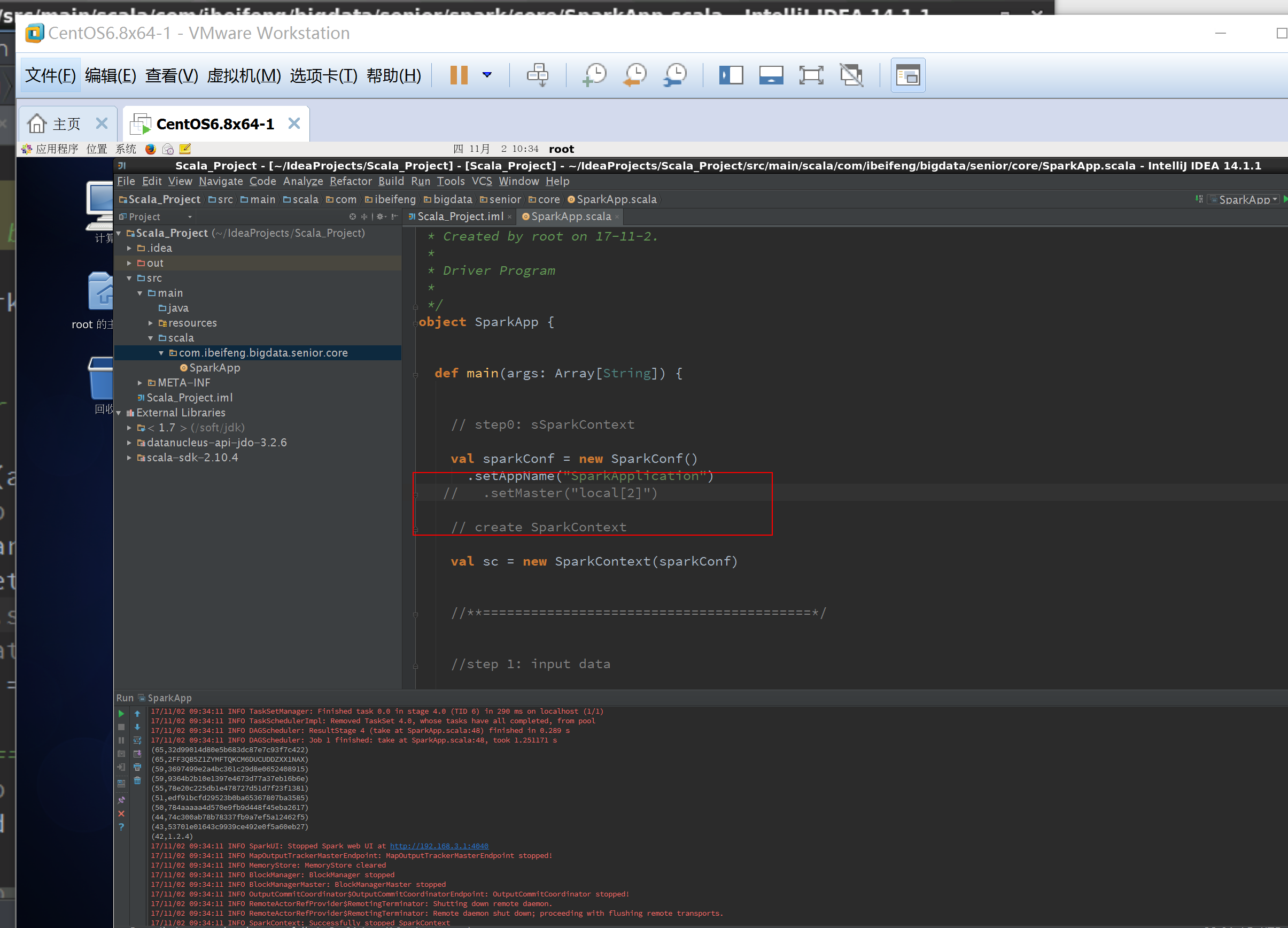This screenshot has width=1288, height=928.
Task: Click the green Rerun SparkApp icon
Action: click(x=121, y=713)
